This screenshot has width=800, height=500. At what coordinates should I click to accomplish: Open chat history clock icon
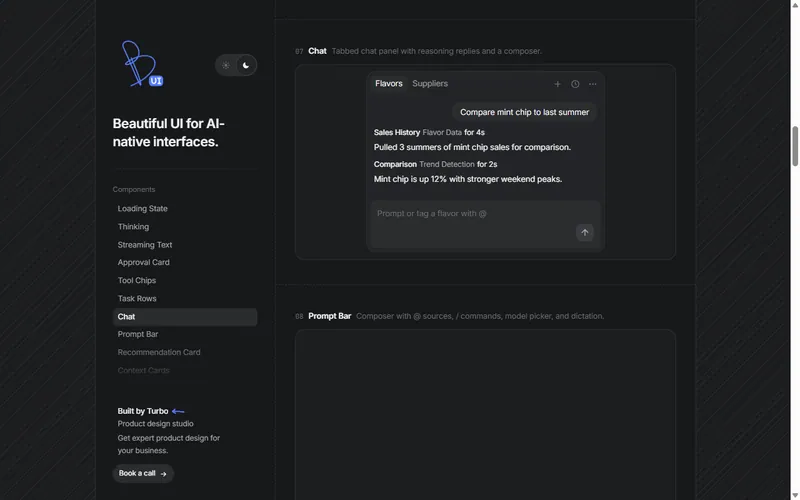[x=575, y=84]
